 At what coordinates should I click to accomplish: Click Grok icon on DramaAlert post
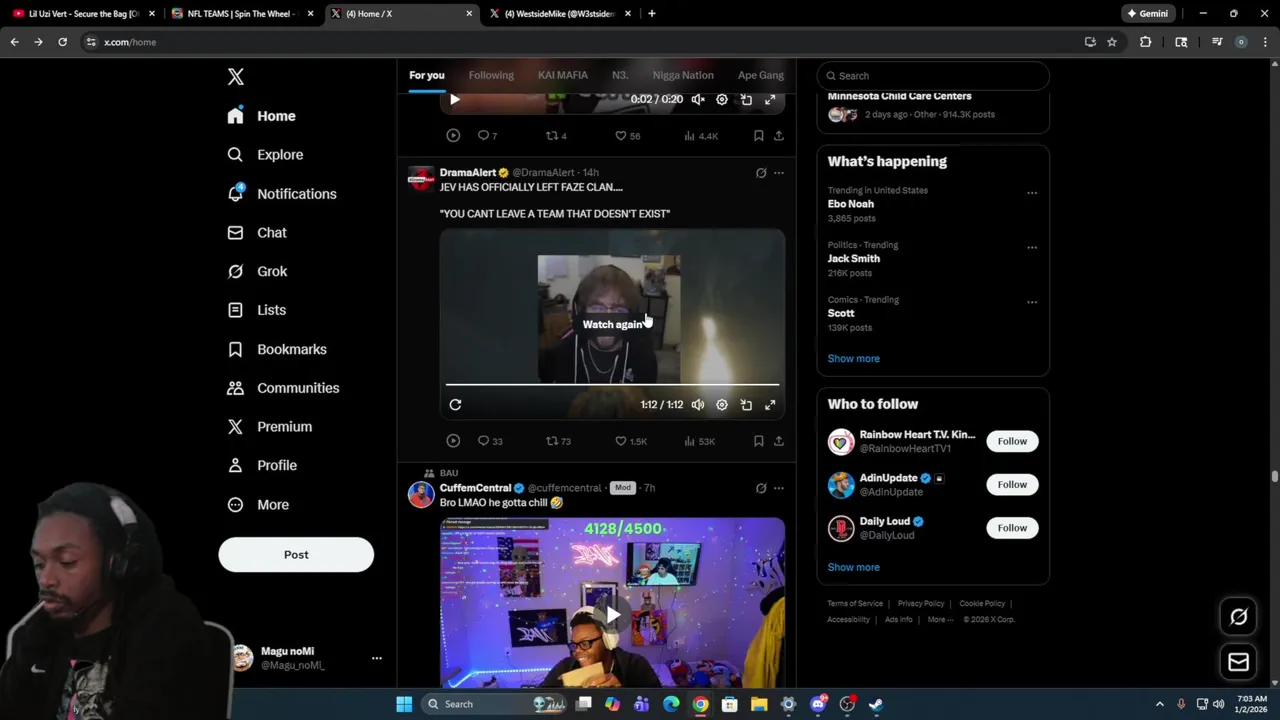coord(761,173)
